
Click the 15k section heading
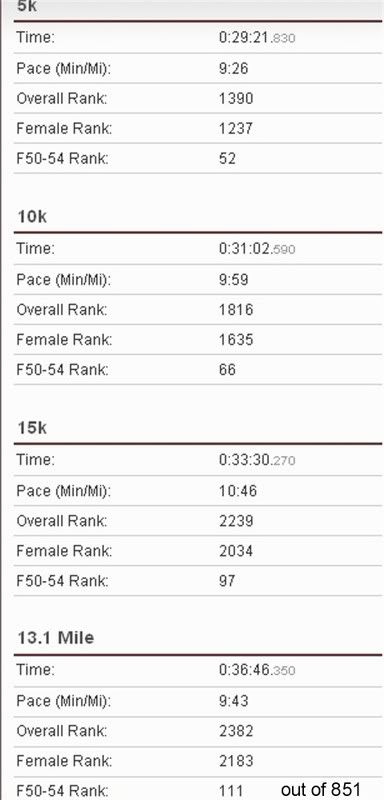pyautogui.click(x=32, y=428)
